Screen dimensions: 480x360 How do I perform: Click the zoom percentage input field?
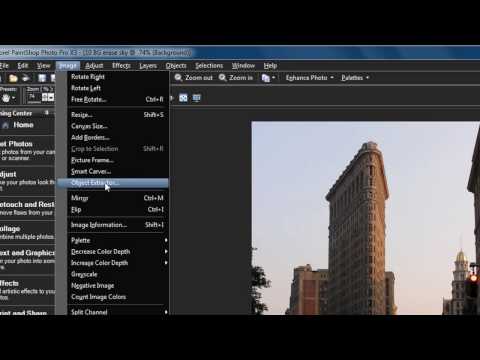[x=34, y=97]
